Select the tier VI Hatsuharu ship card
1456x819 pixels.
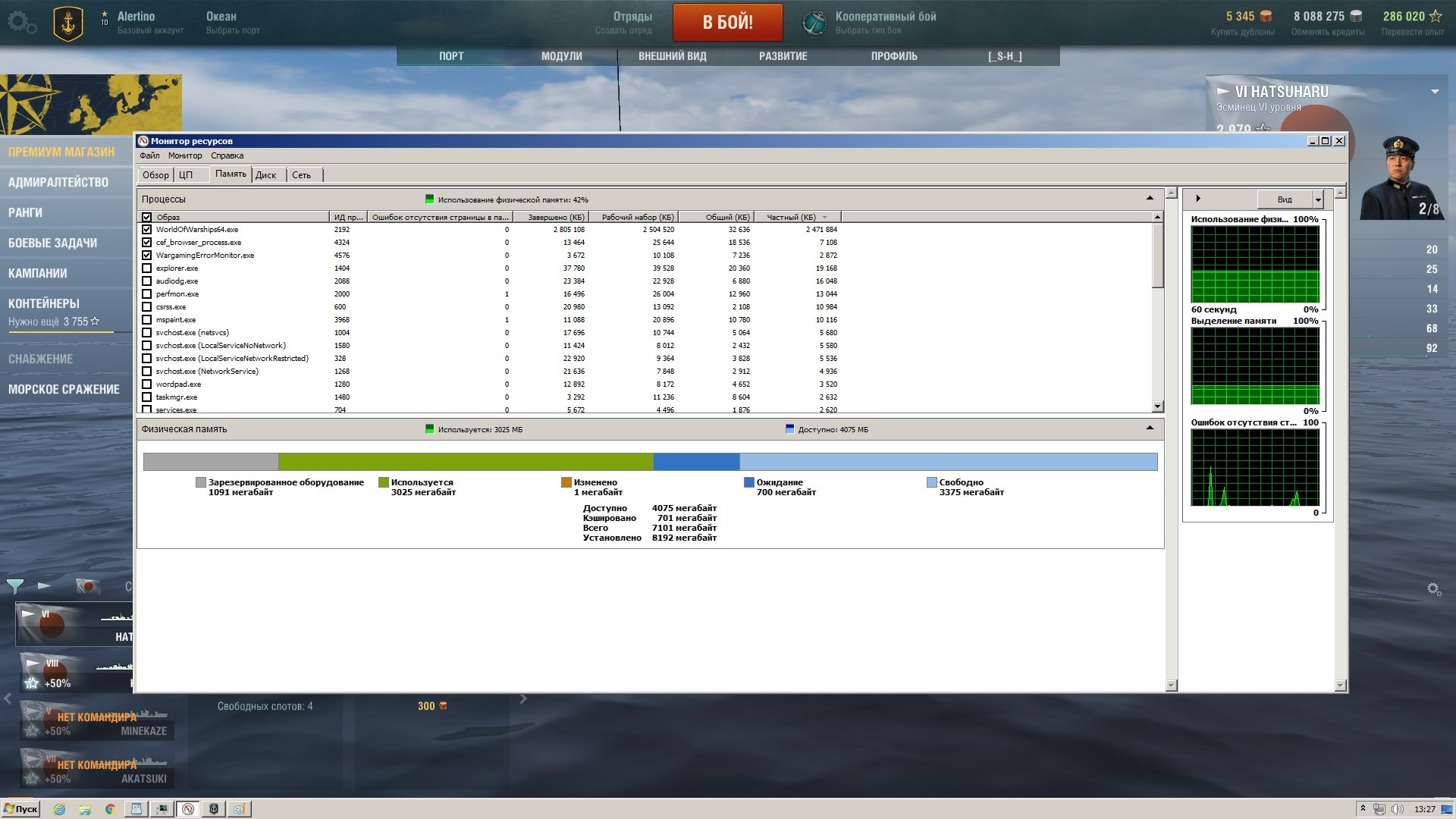[74, 624]
